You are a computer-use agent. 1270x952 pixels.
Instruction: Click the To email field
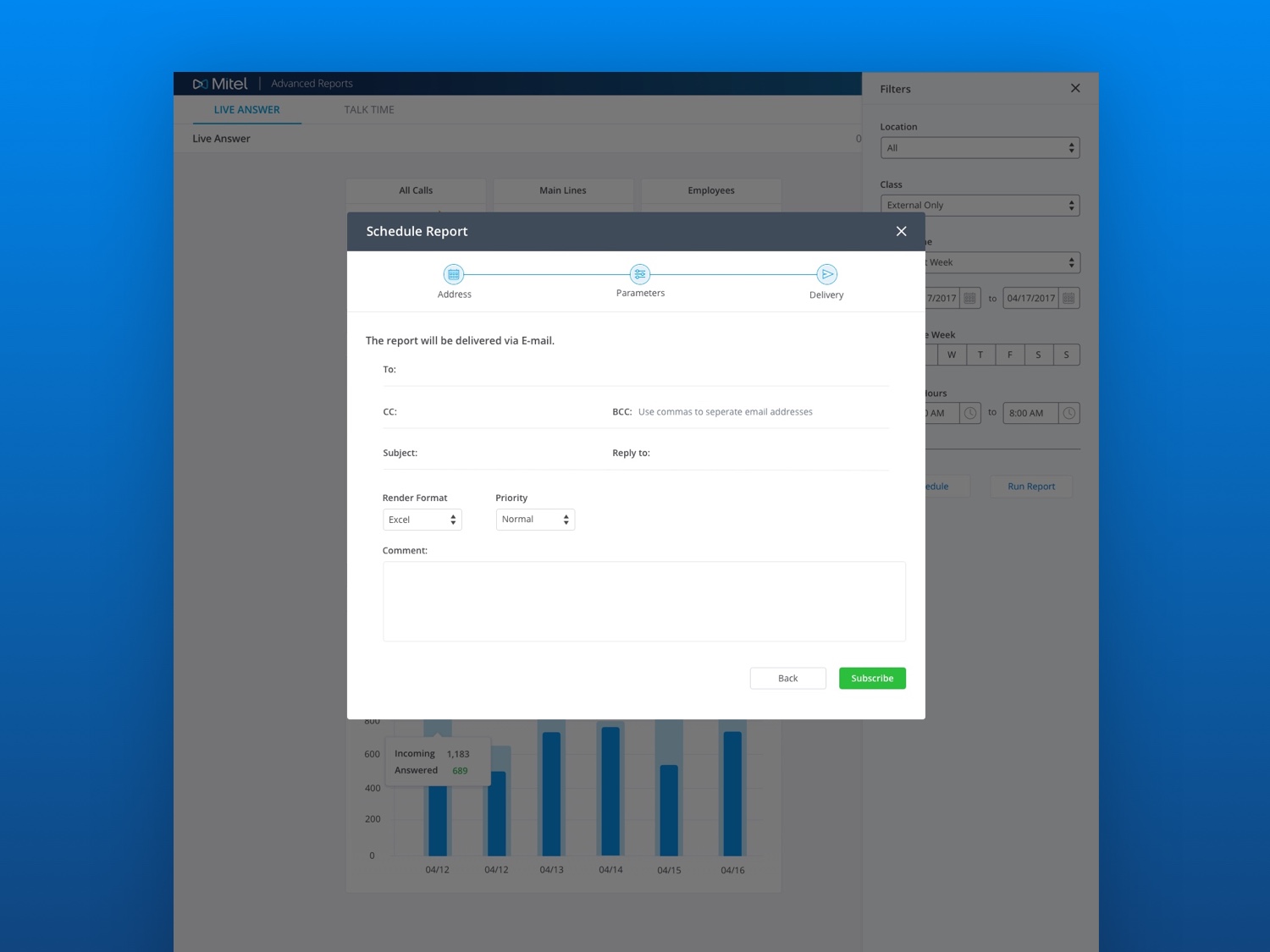pos(636,370)
